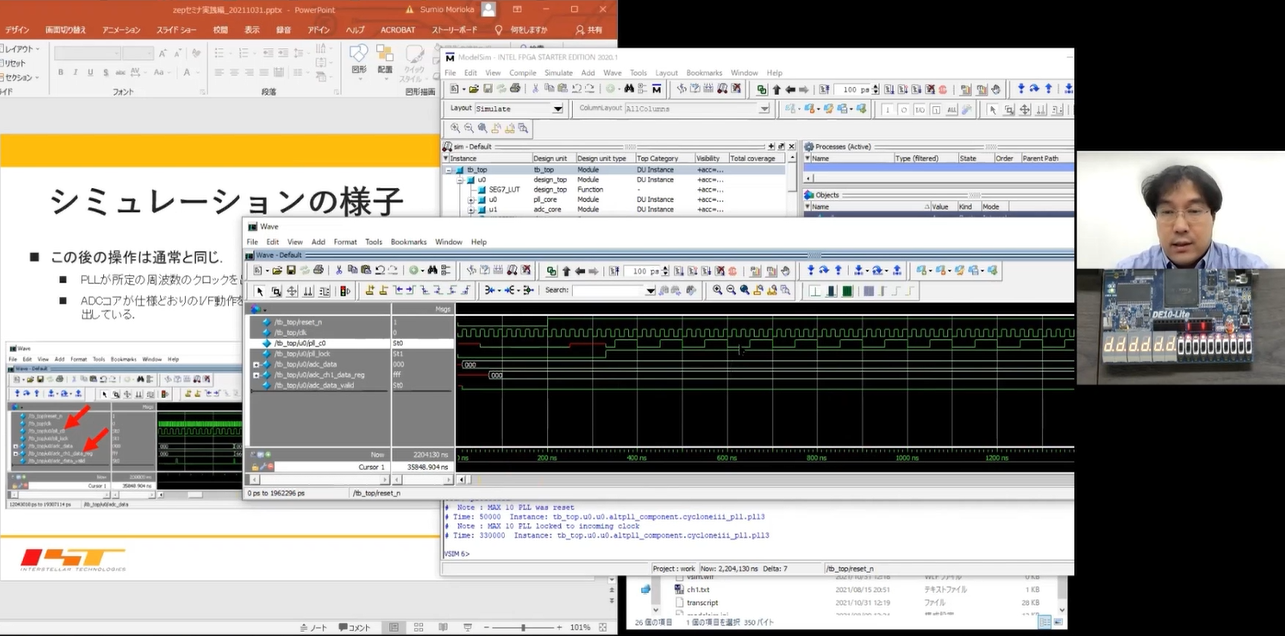Open the Bookmarks menu in Wave window

(x=408, y=242)
